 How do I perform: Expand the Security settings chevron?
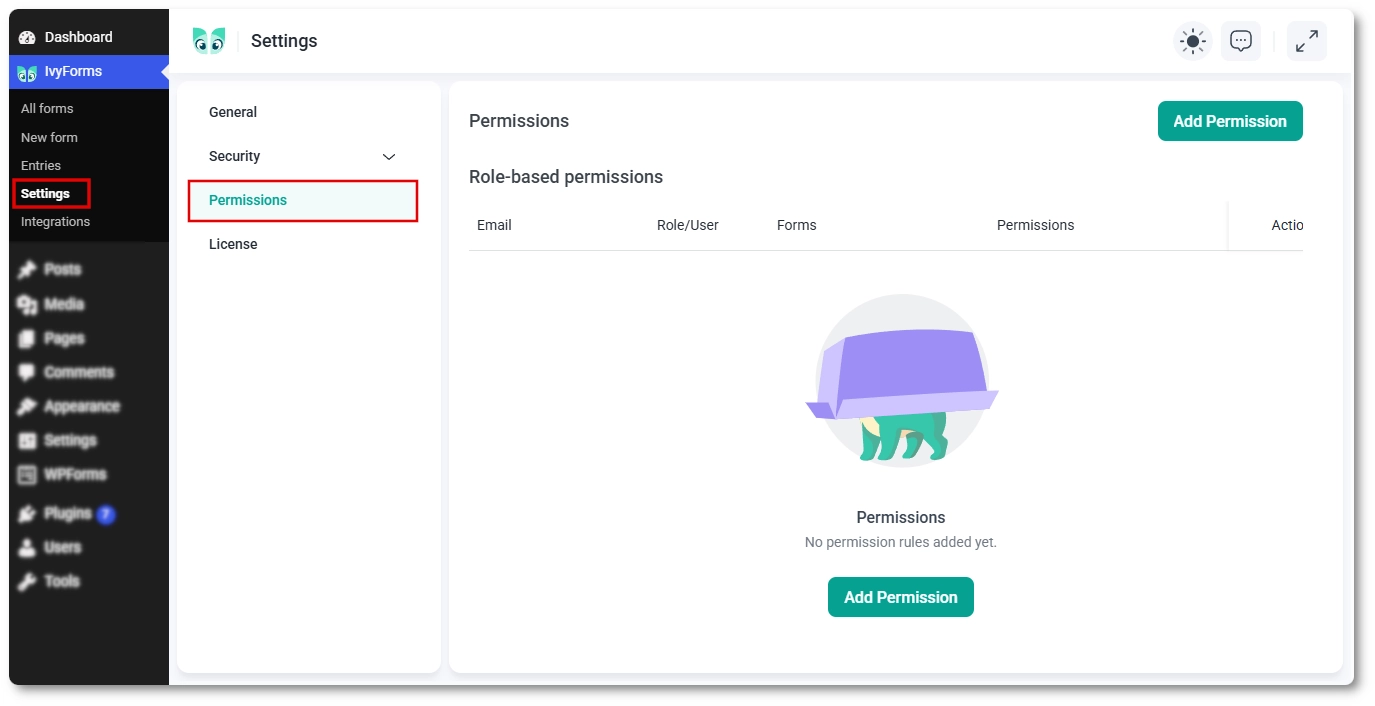[x=389, y=157]
